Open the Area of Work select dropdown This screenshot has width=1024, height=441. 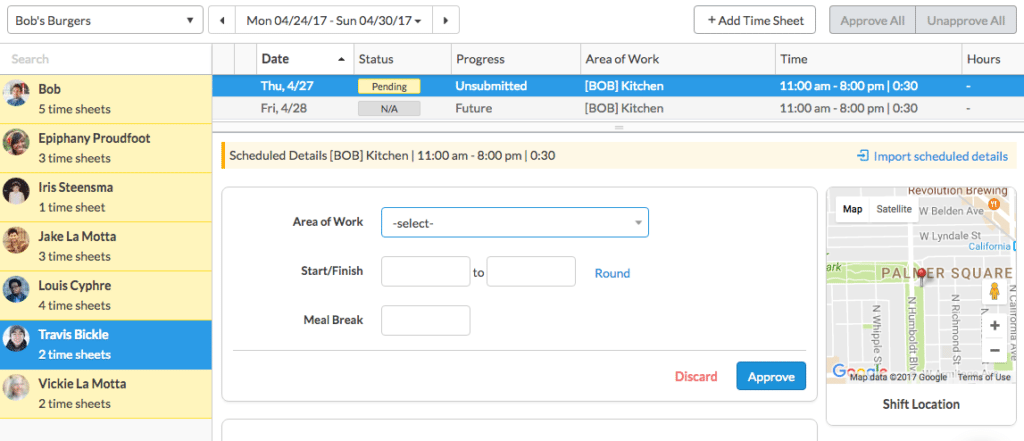[515, 223]
